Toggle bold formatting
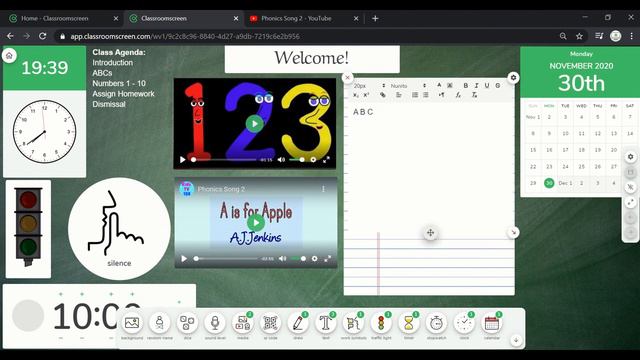Image resolution: width=640 pixels, height=360 pixels. (466, 86)
